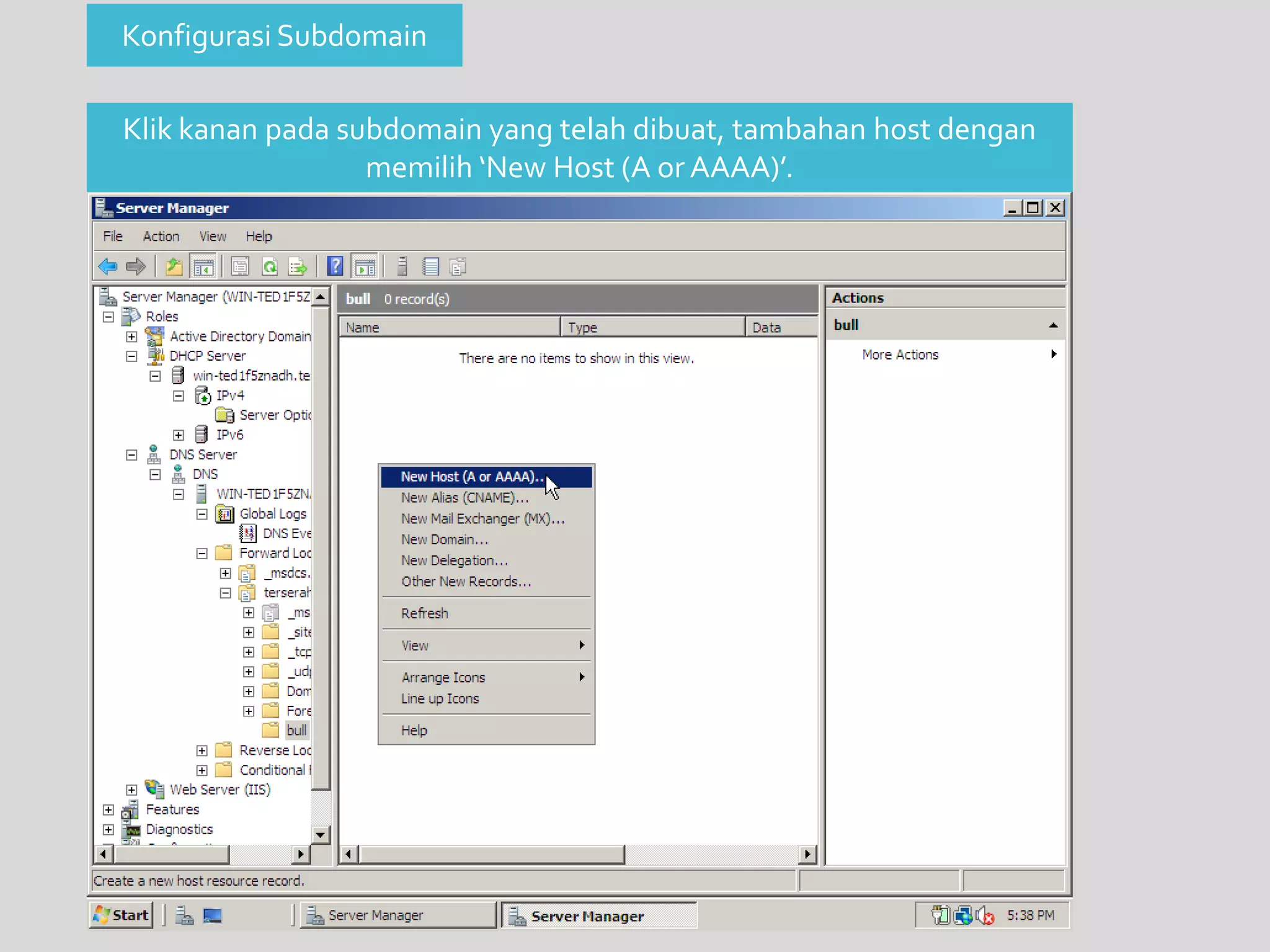1270x952 pixels.
Task: Click the blue Help question-mark toolbar icon
Action: [335, 267]
